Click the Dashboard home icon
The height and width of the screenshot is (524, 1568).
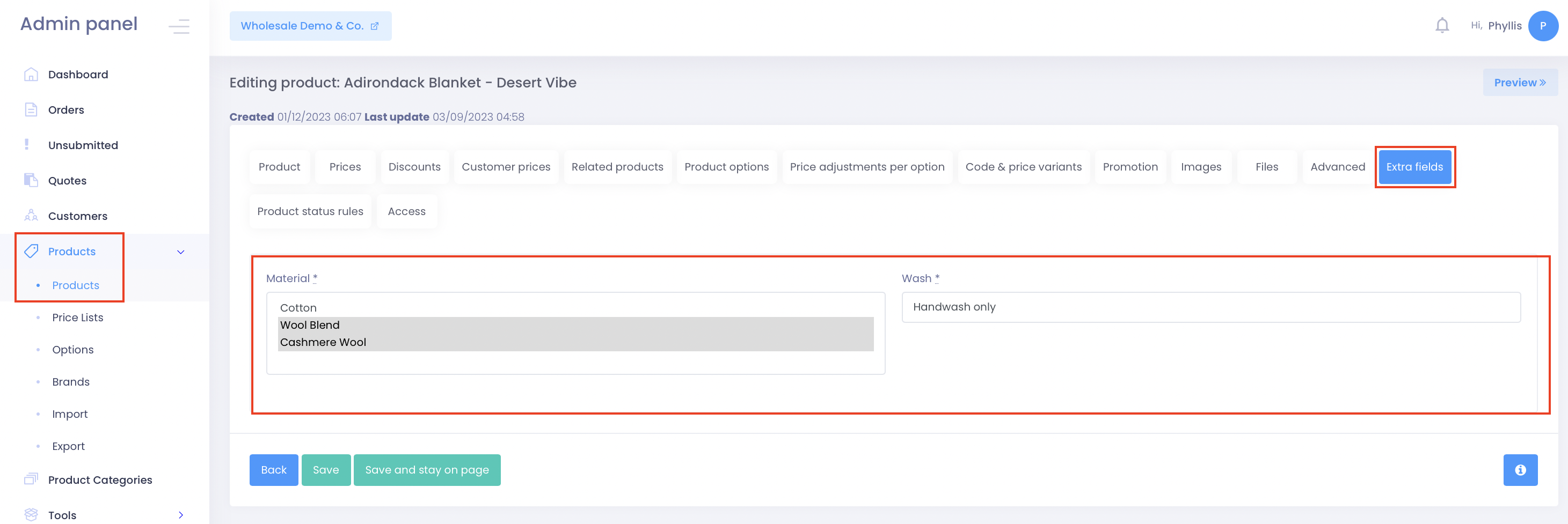click(x=31, y=74)
